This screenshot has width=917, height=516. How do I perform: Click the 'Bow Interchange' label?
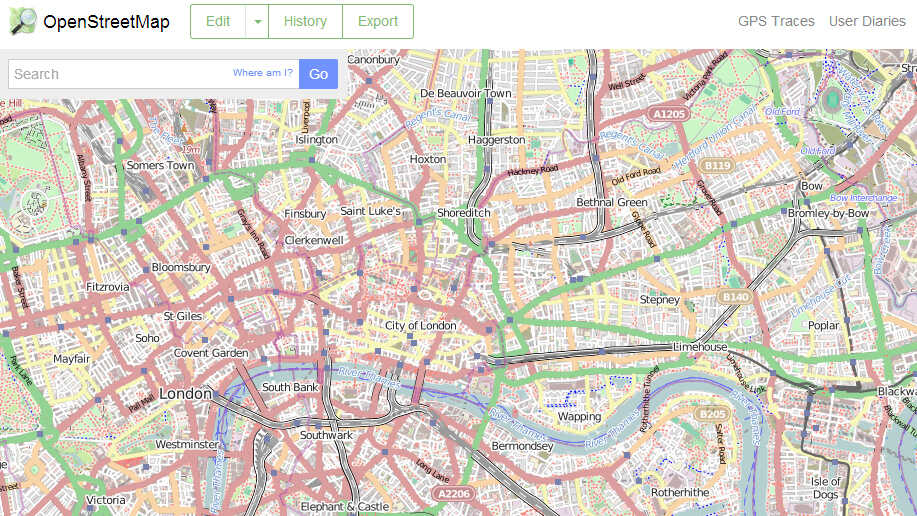pyautogui.click(x=863, y=198)
